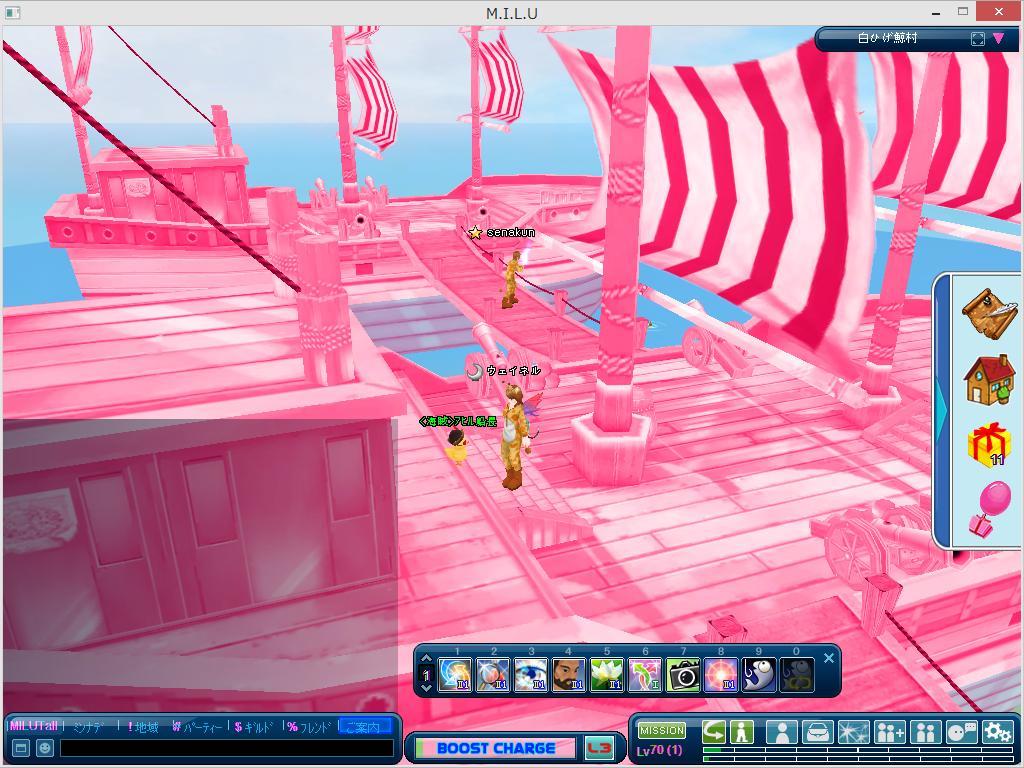Toggle the minimap fullscreen icon
Image resolution: width=1024 pixels, height=768 pixels.
coord(978,39)
